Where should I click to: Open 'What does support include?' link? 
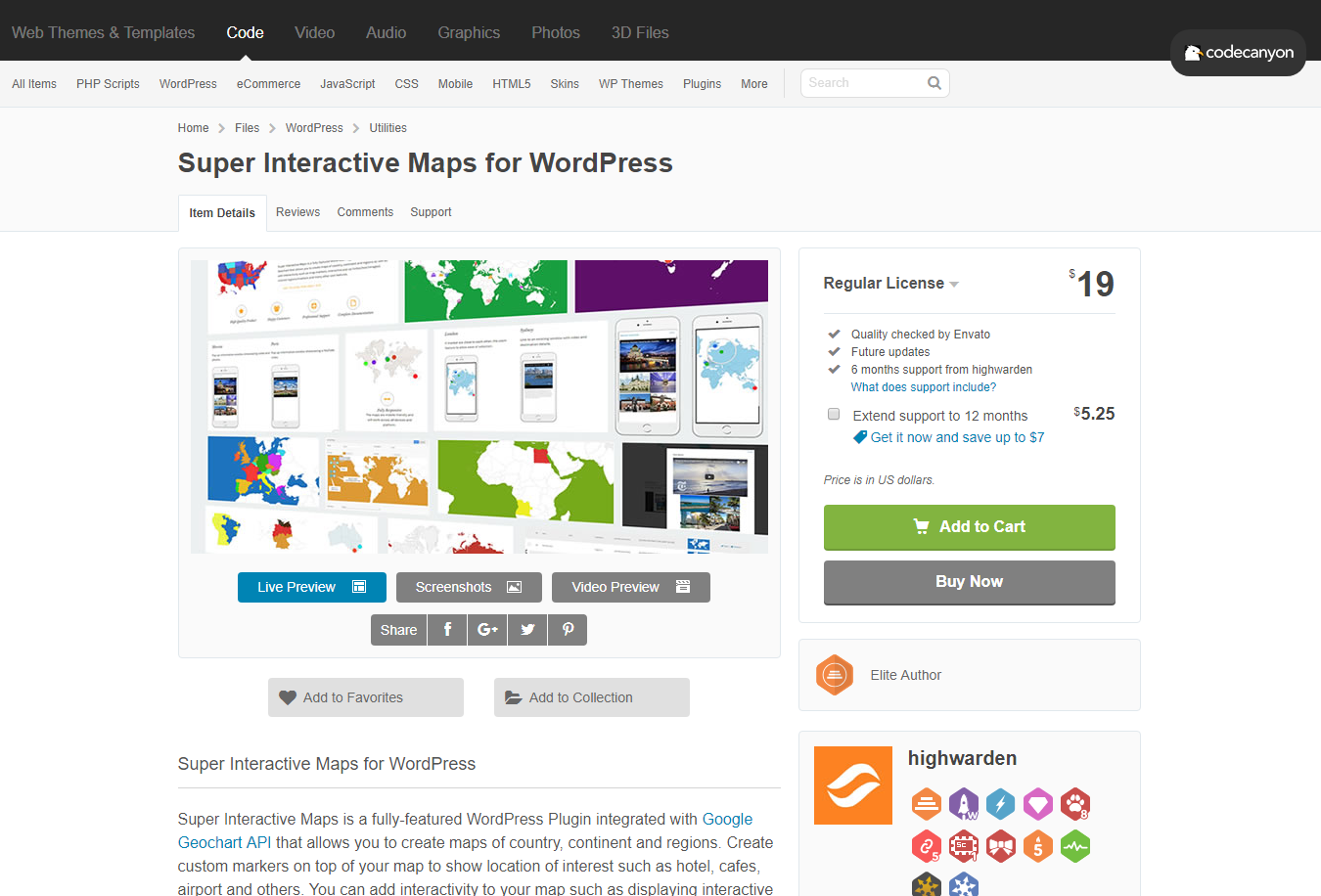coord(924,387)
